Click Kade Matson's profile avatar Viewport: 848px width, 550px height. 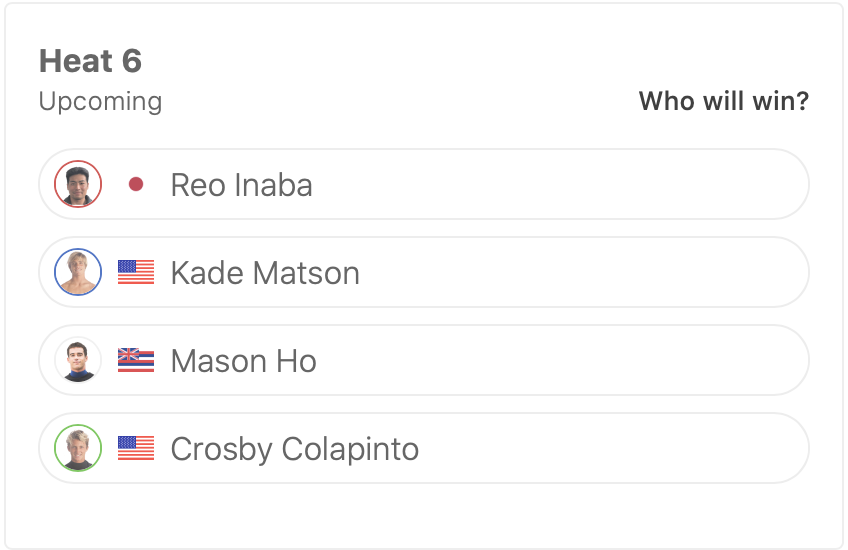(78, 272)
